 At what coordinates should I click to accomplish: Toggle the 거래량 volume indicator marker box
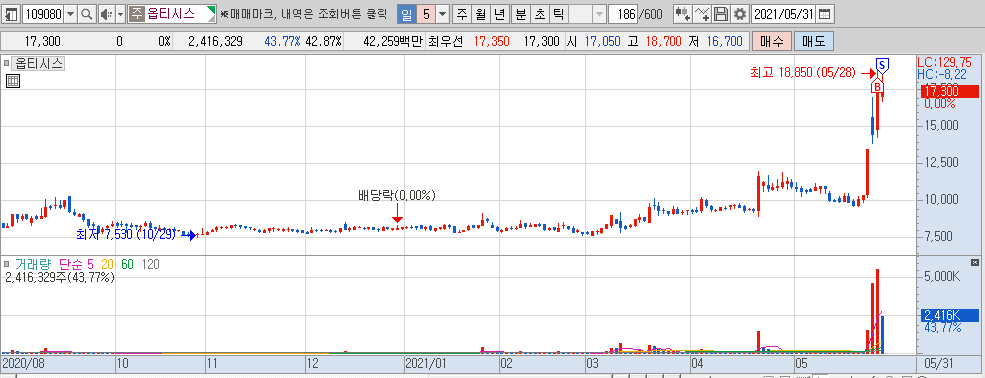pos(7,264)
